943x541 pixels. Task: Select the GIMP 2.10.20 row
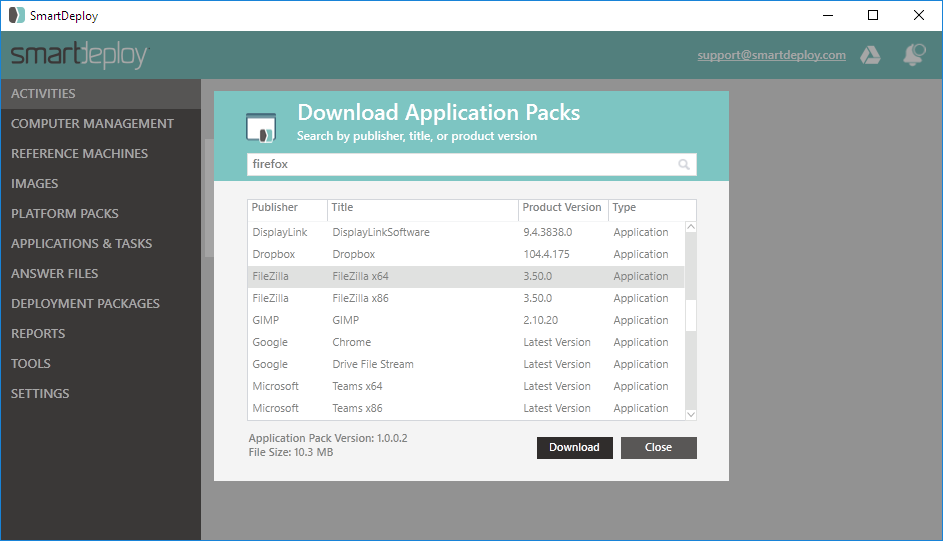point(466,320)
